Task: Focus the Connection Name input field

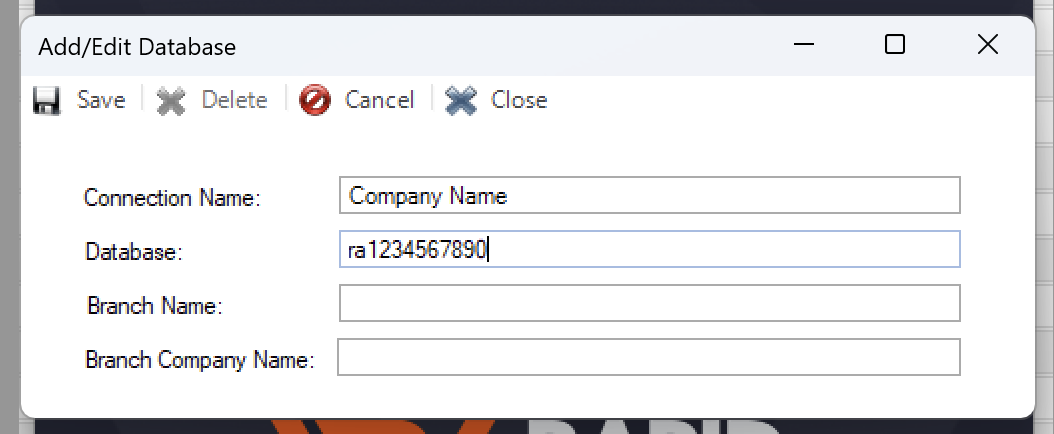Action: pyautogui.click(x=649, y=195)
